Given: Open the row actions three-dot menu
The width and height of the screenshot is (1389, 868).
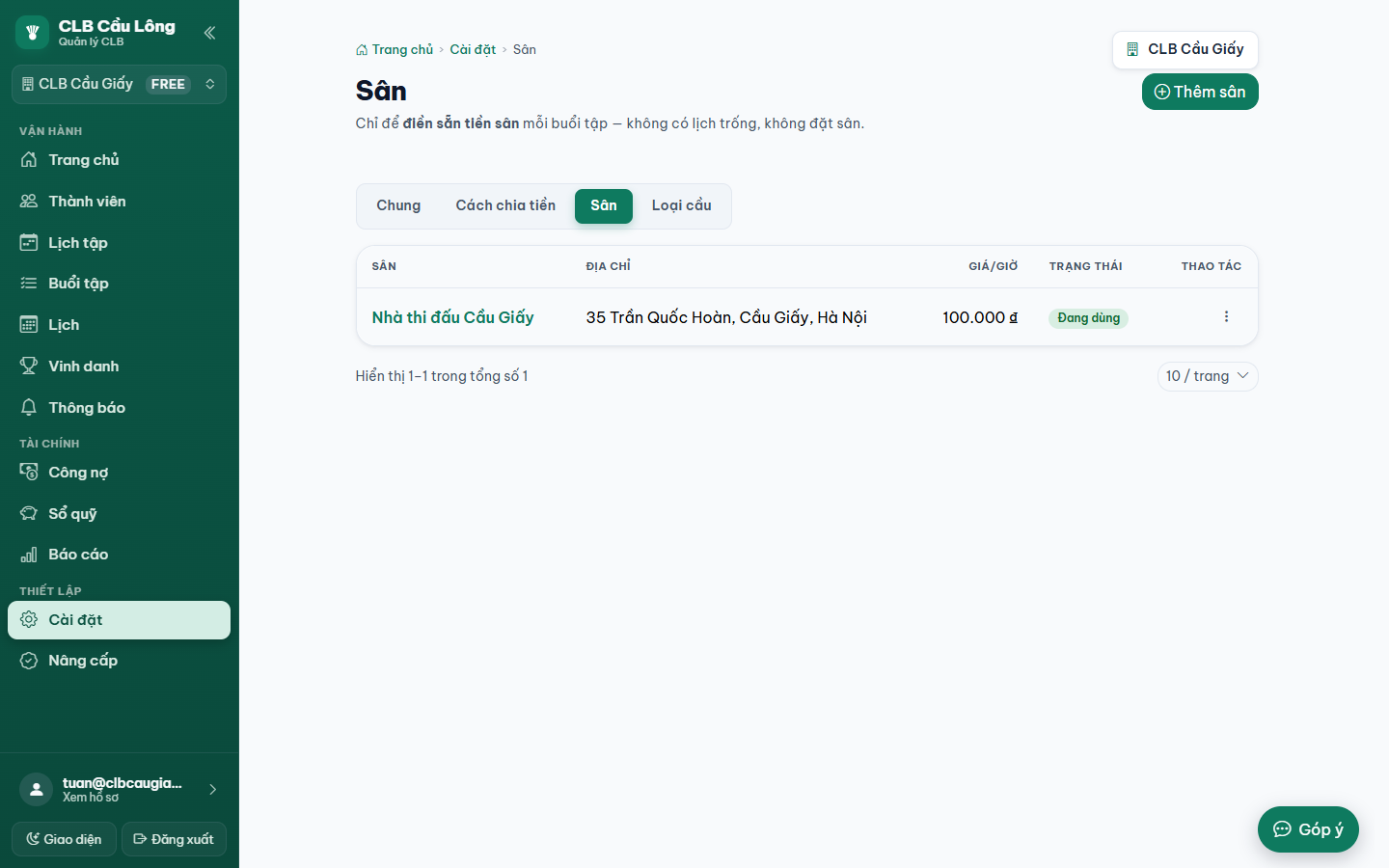Looking at the screenshot, I should [x=1226, y=317].
